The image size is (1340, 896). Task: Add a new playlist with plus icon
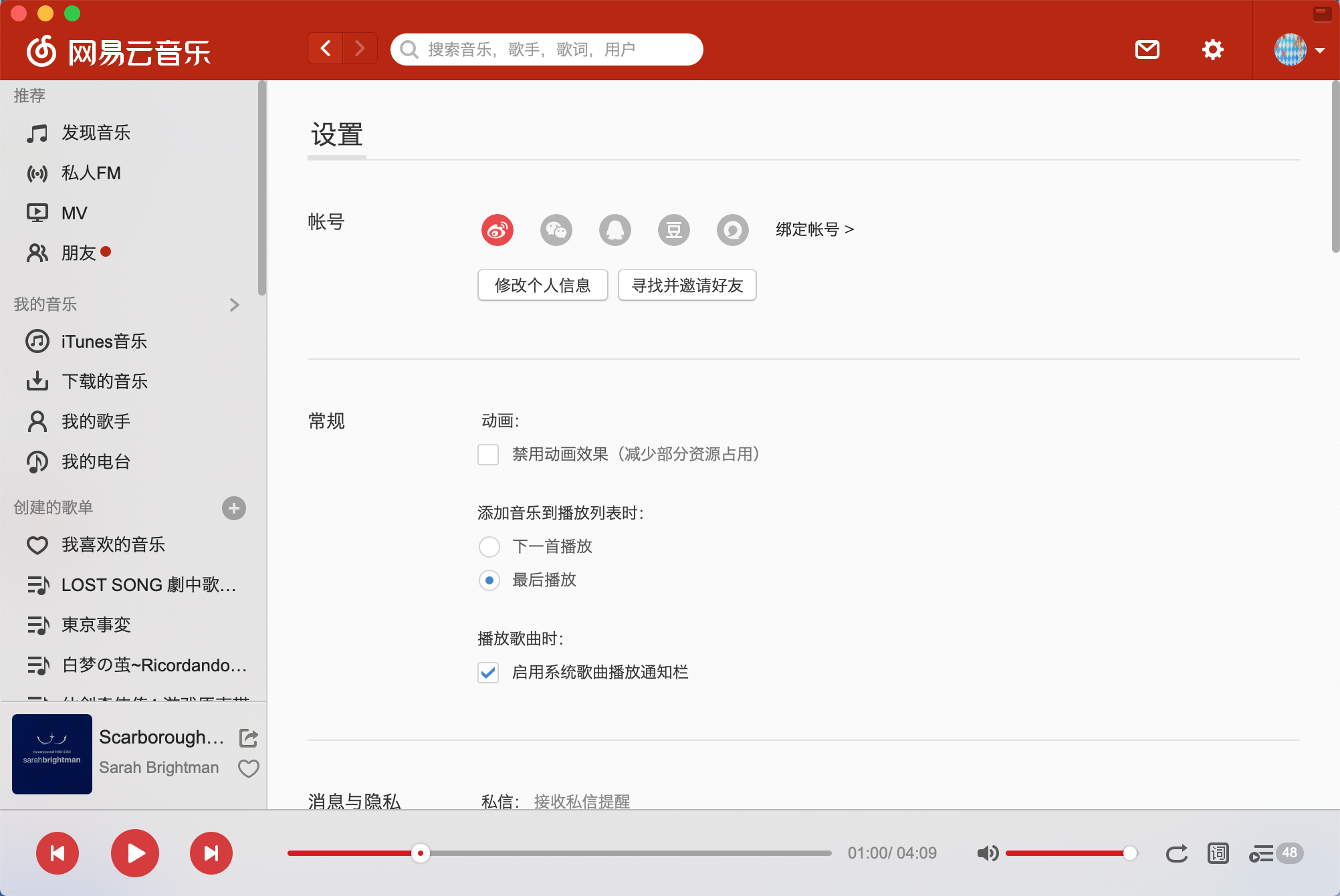(234, 508)
